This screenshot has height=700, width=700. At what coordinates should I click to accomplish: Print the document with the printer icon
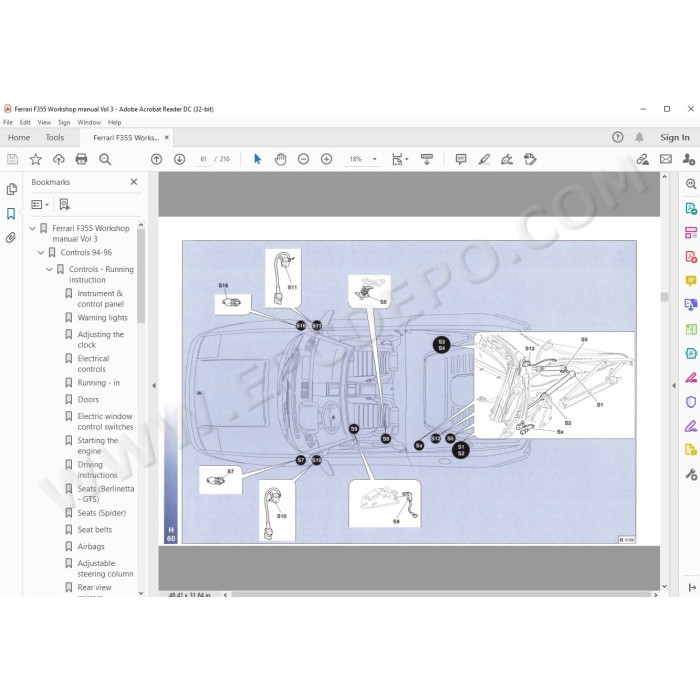(x=81, y=159)
